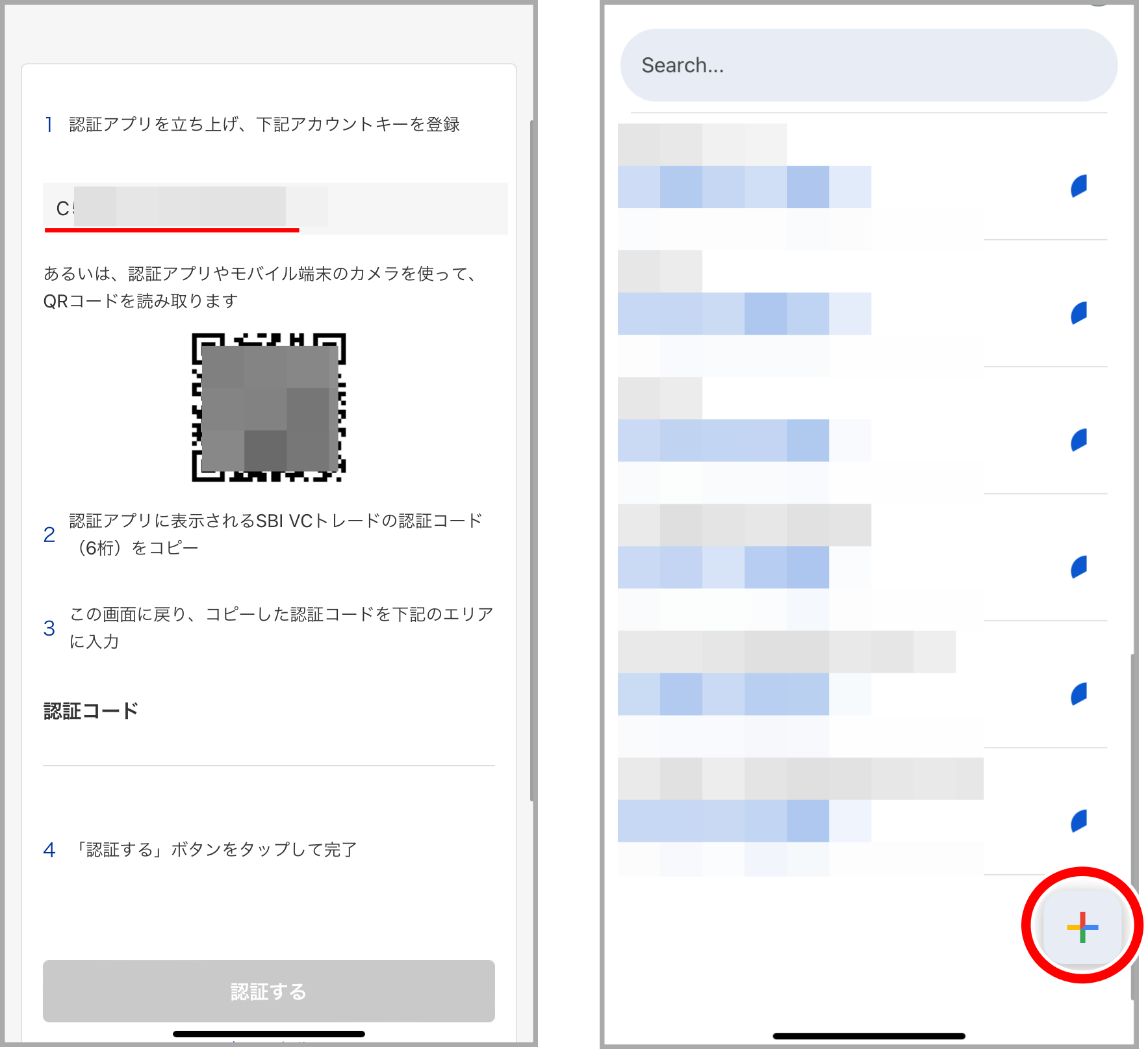Tap the colorful plus add-account button
The width and height of the screenshot is (1148, 1049).
click(x=1082, y=927)
